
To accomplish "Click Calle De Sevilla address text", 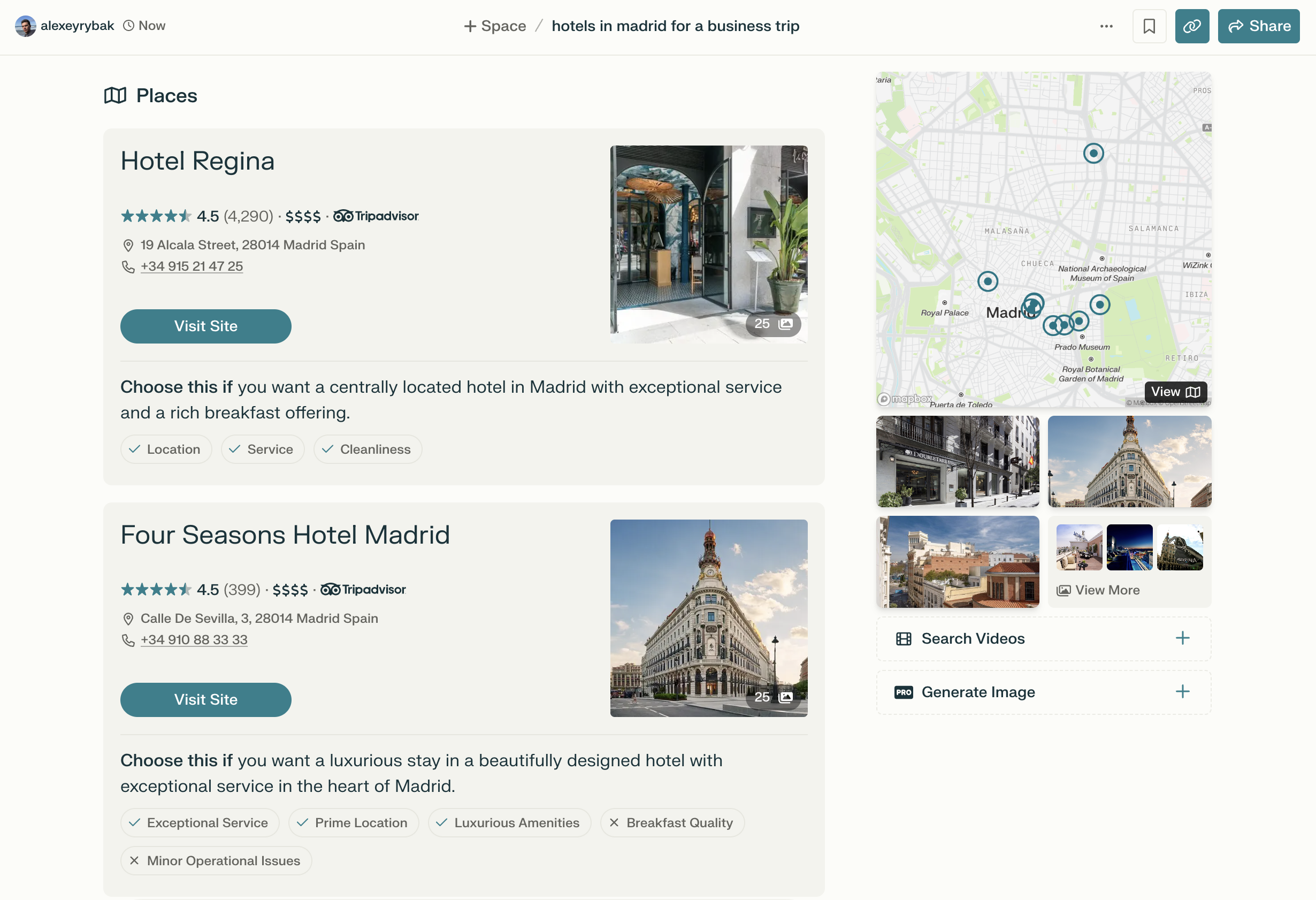I will coord(259,618).
